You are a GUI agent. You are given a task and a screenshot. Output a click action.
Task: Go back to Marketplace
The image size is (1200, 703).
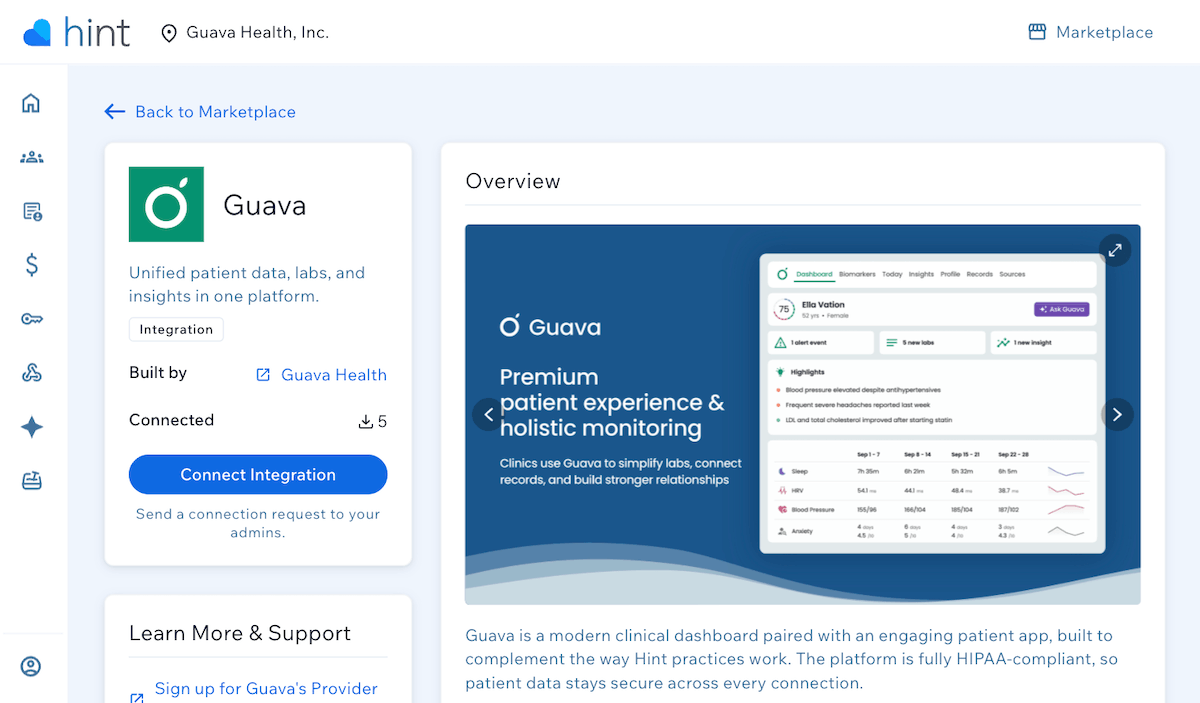tap(200, 112)
